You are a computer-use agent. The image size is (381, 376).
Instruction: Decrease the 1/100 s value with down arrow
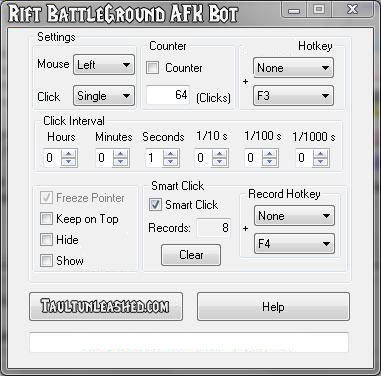(x=270, y=162)
